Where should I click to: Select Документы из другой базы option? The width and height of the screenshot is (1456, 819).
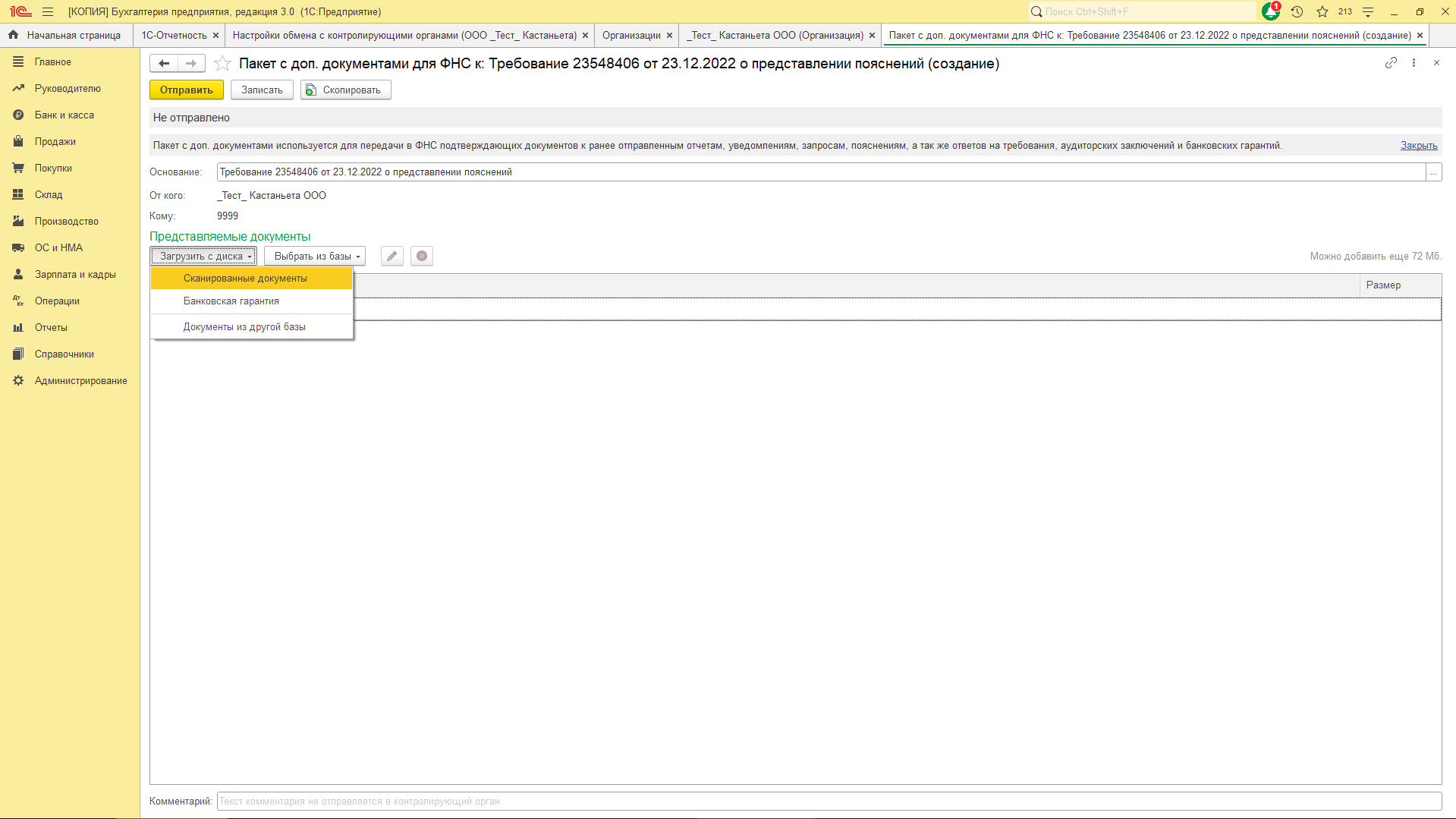coord(244,327)
